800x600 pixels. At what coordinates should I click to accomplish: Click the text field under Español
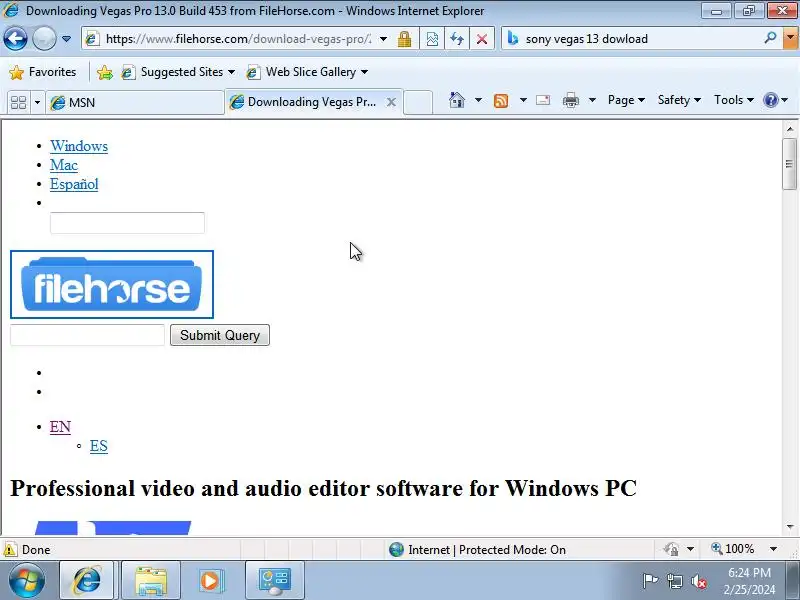tap(127, 223)
